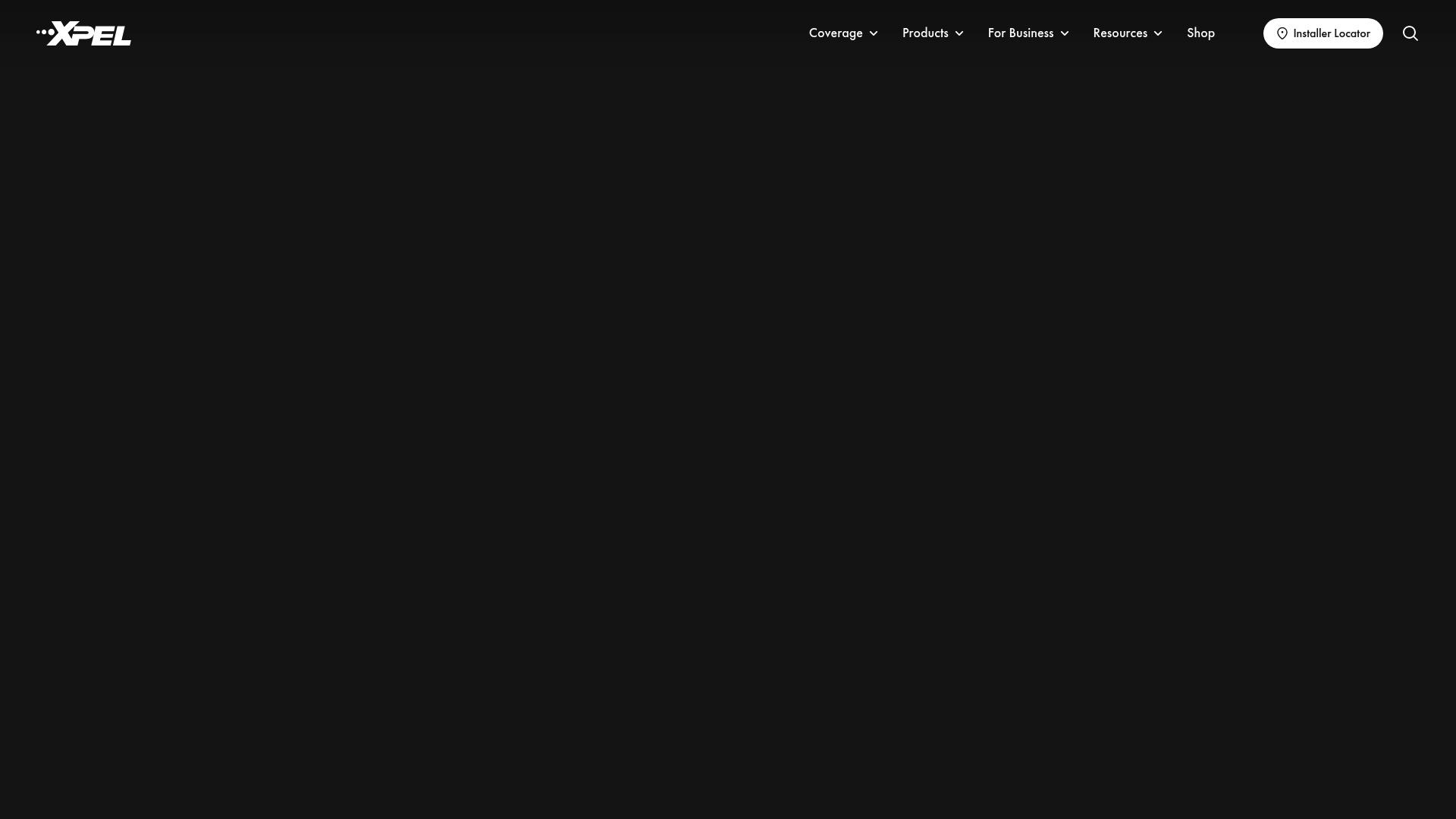Collapse the Coverage chevron arrow
This screenshot has width=1456, height=819.
[x=873, y=33]
